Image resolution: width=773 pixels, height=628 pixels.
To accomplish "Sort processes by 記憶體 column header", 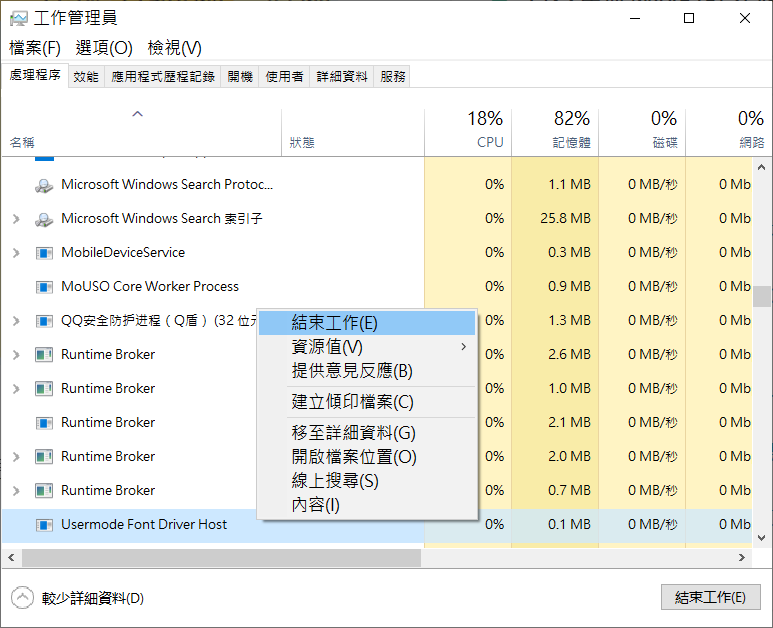I will tap(555, 133).
